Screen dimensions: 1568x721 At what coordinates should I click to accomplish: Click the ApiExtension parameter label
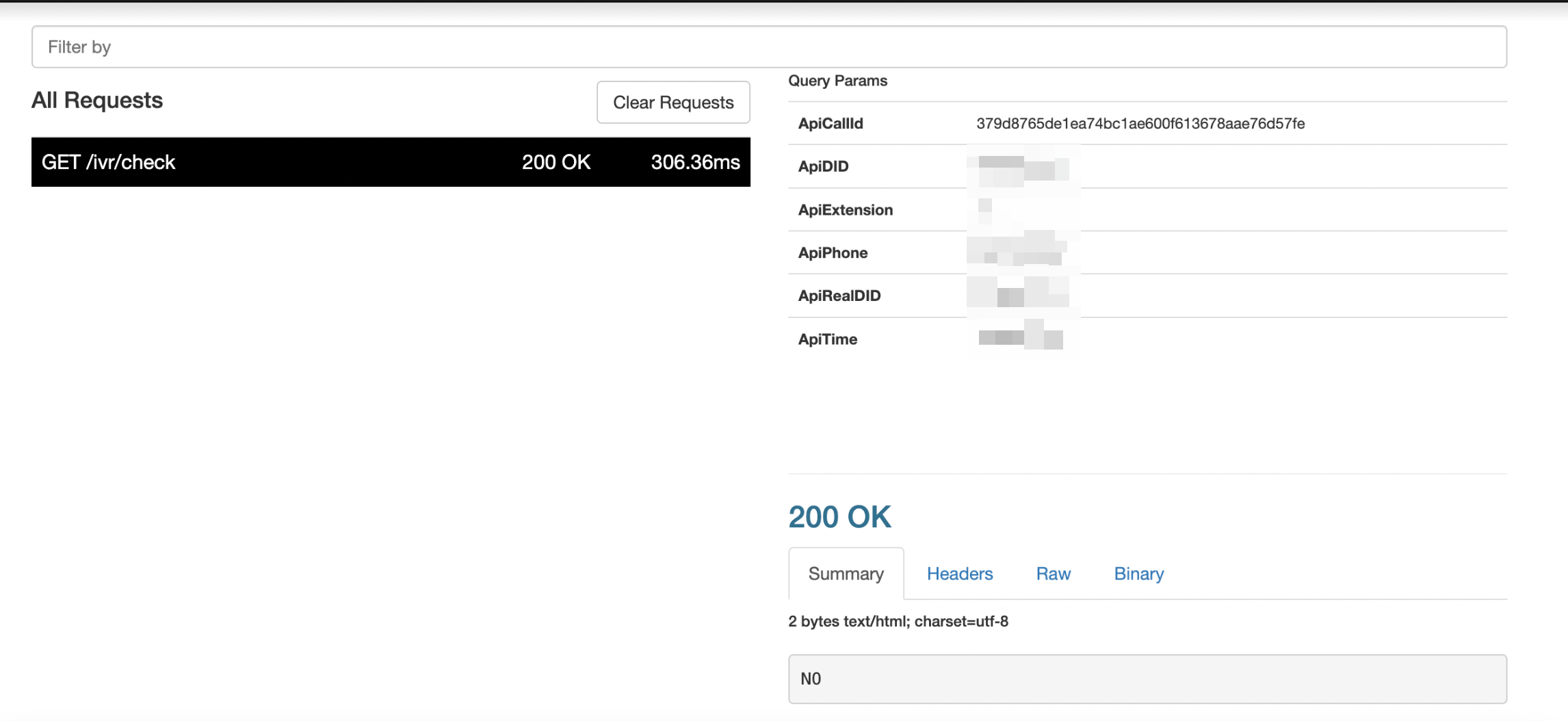tap(845, 210)
